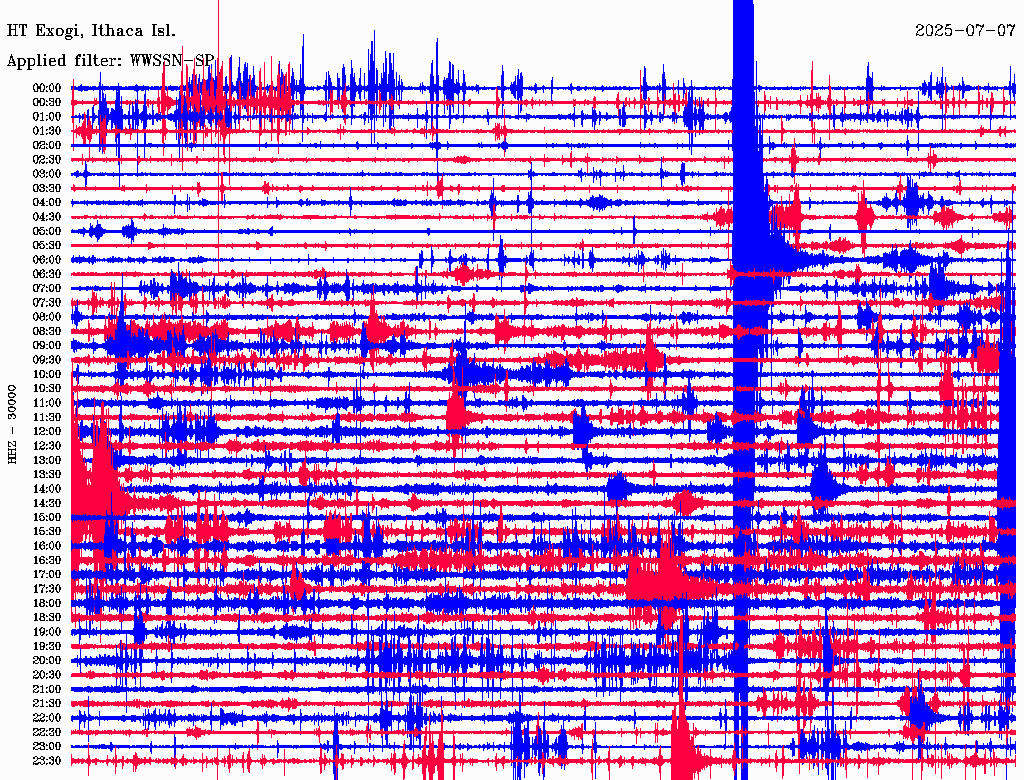Click the station title 'HT Exogi, Ithaca Isl.'
Viewport: 1024px width, 780px height.
[x=91, y=31]
